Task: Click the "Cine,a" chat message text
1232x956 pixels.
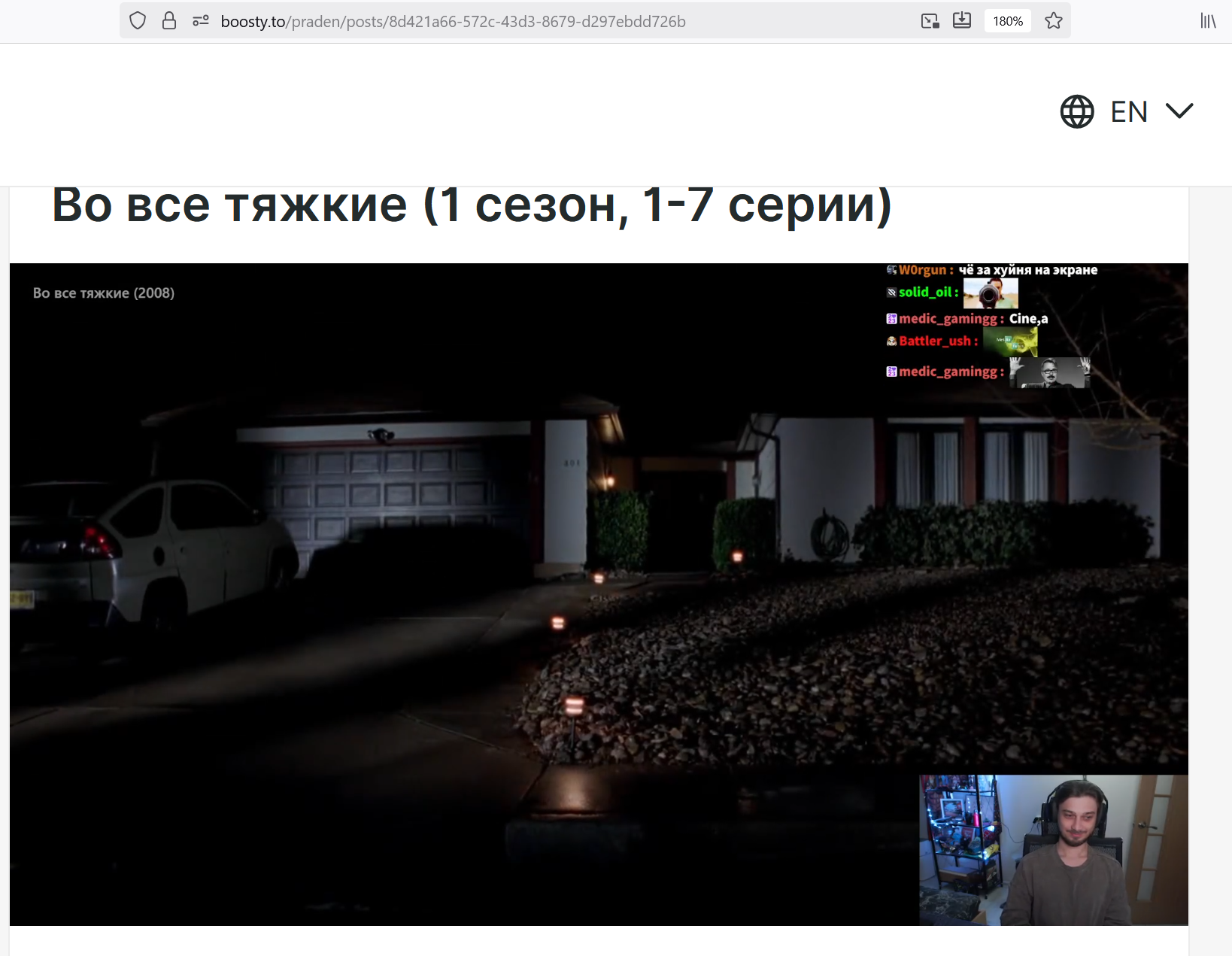Action: [x=1028, y=319]
